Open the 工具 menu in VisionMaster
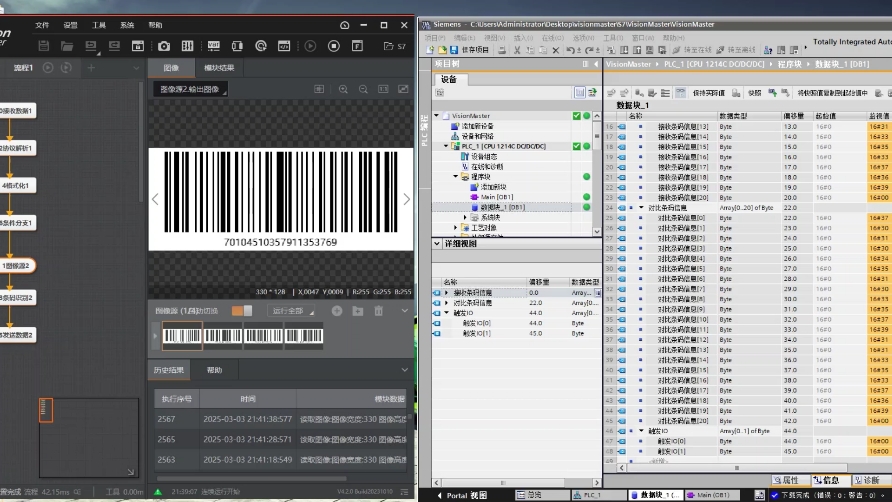This screenshot has width=892, height=502. tap(99, 25)
